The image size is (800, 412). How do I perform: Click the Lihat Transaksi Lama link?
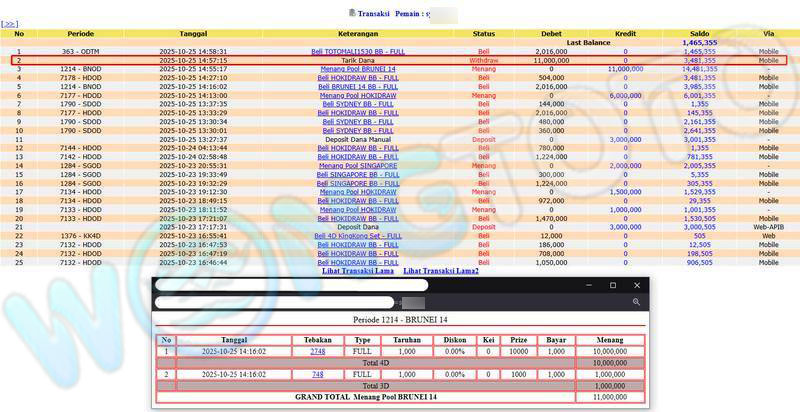(357, 271)
